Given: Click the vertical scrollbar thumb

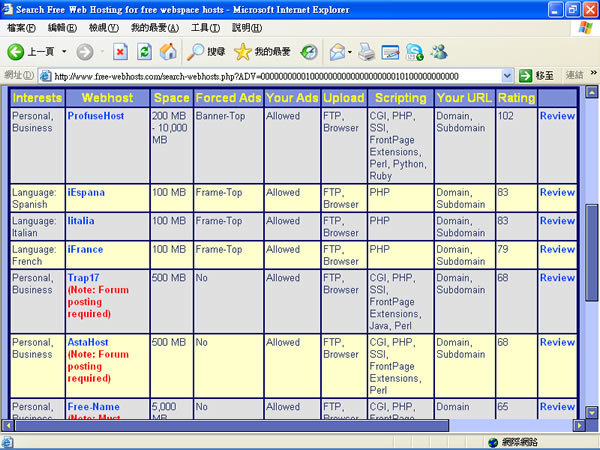Looking at the screenshot, I should pyautogui.click(x=592, y=253).
